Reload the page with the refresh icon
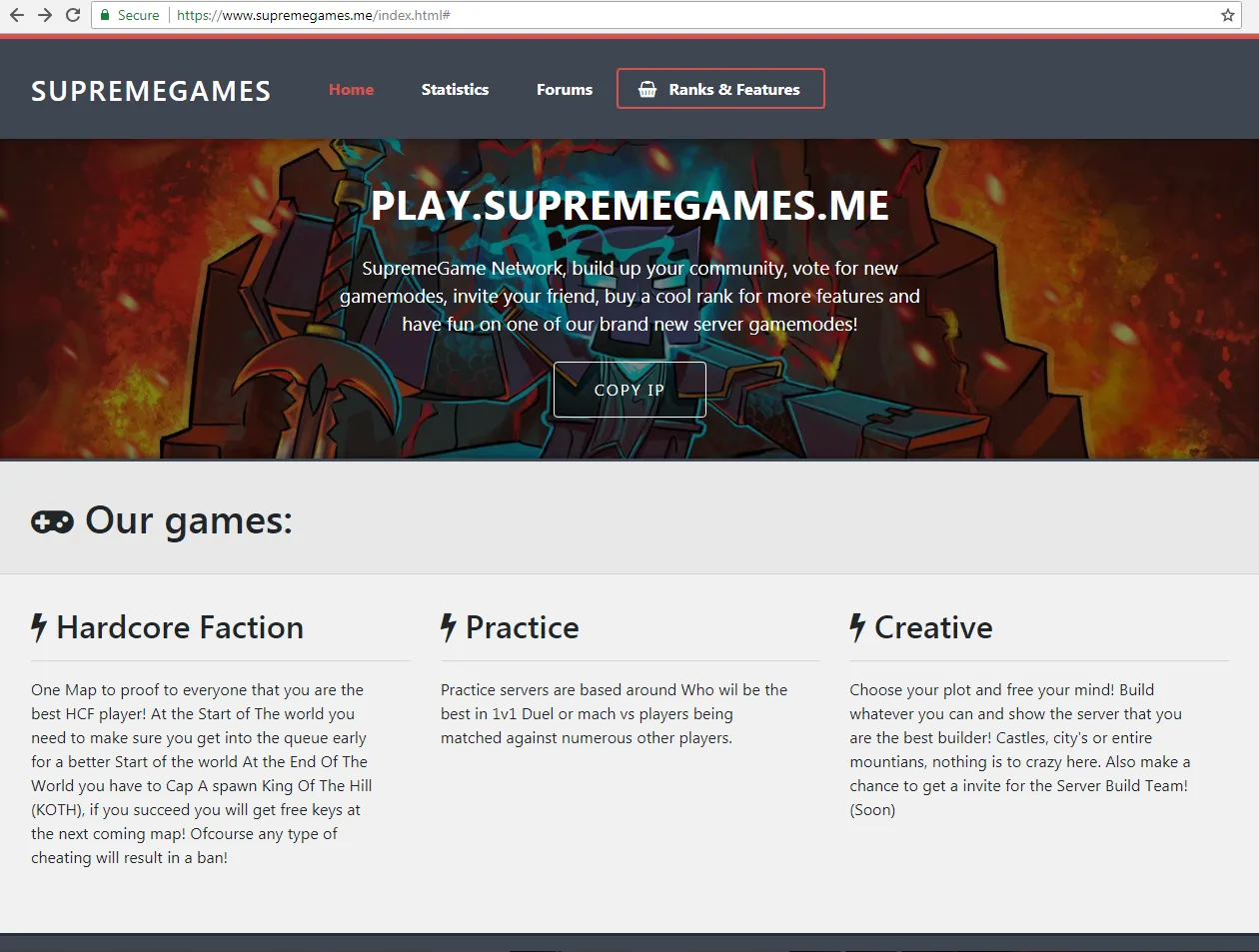 pyautogui.click(x=73, y=15)
